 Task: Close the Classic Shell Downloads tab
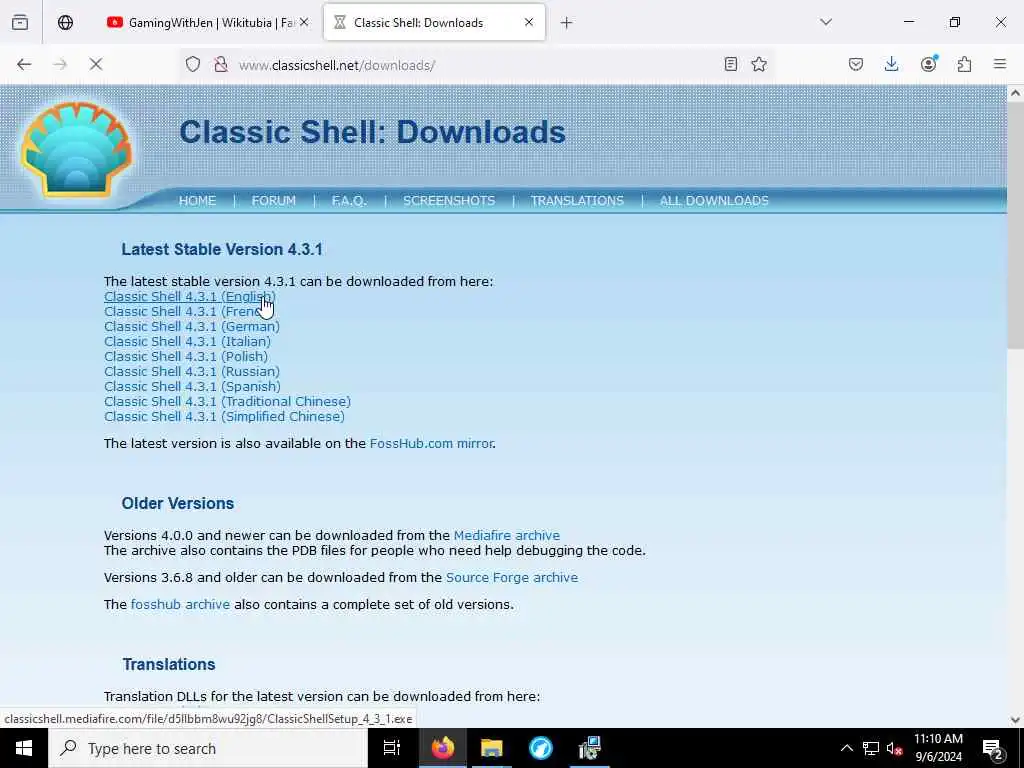(x=529, y=22)
